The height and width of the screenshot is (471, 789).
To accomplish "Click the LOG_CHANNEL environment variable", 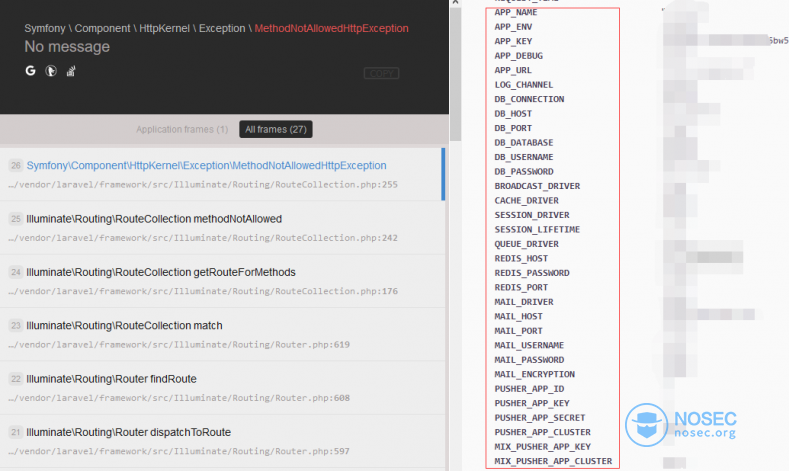I will click(x=523, y=85).
